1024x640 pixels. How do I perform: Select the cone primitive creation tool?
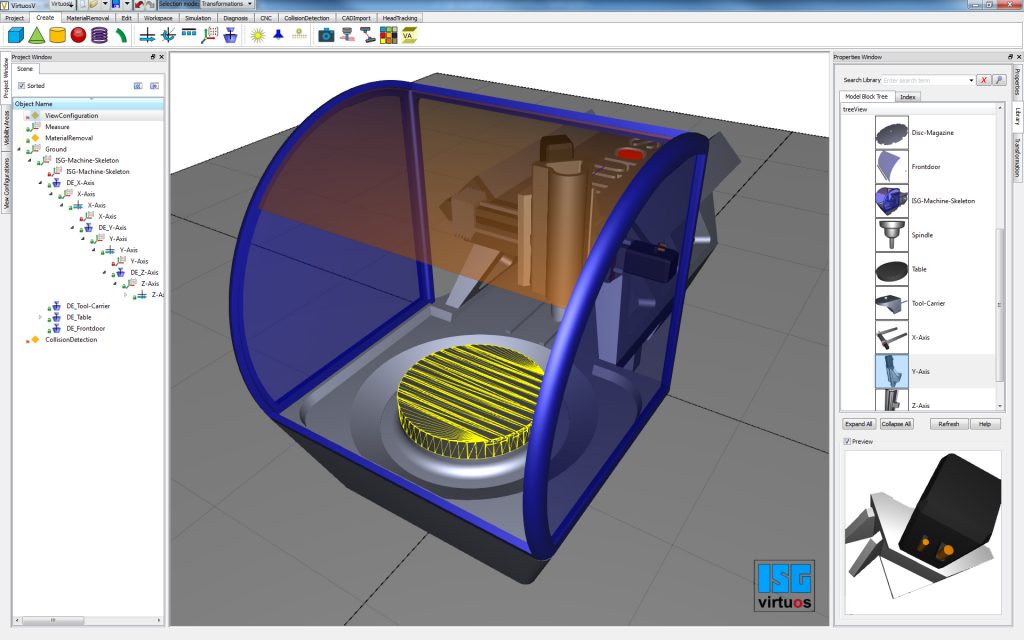(38, 36)
